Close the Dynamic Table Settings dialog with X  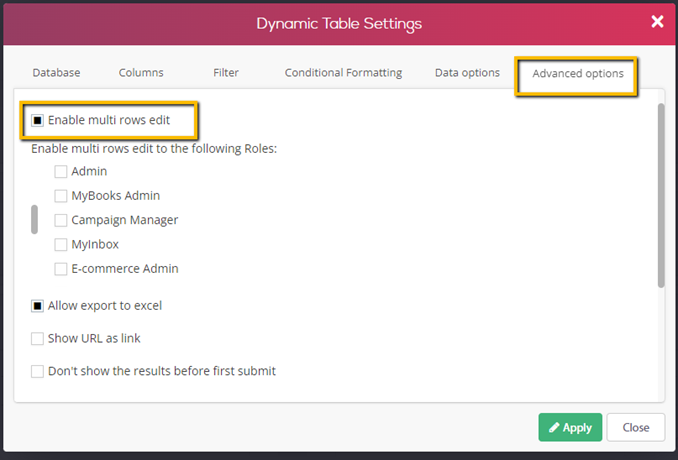pyautogui.click(x=657, y=21)
